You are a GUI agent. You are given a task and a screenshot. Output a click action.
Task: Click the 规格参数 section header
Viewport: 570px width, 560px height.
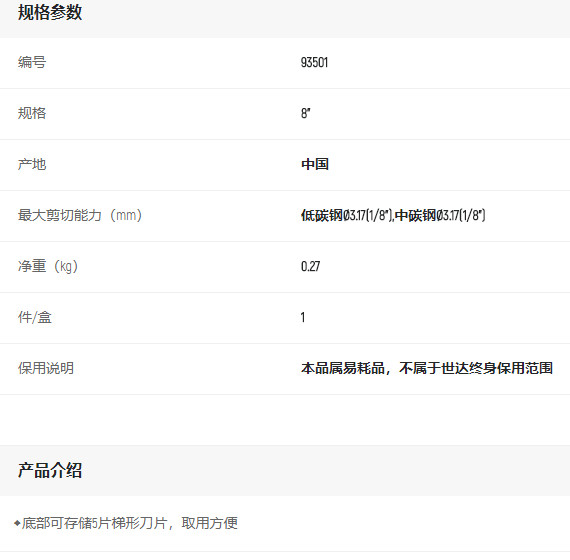50,12
